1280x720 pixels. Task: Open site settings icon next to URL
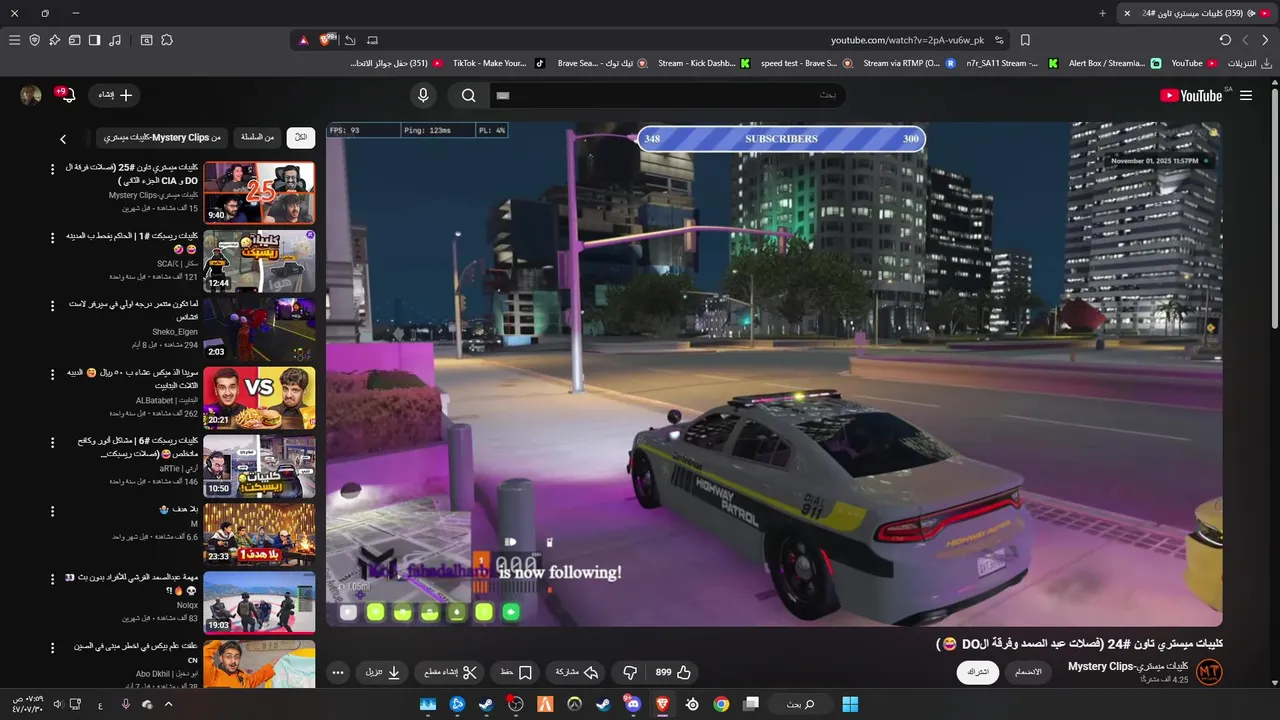point(998,40)
